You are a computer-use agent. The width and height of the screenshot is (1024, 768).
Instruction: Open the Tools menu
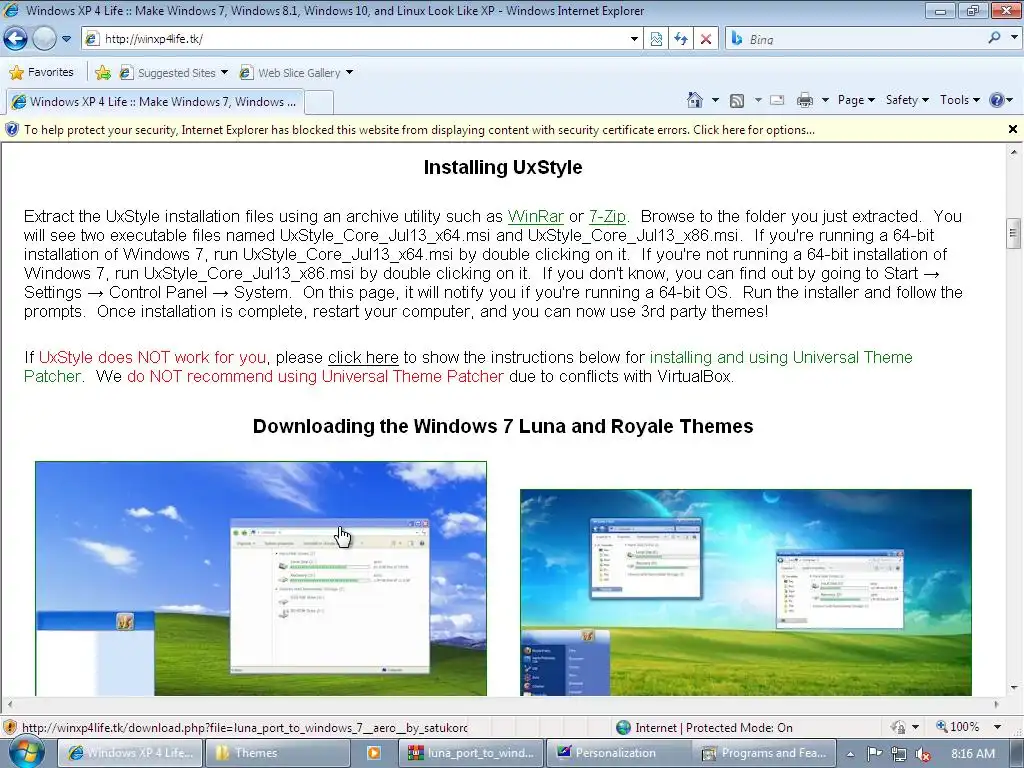coord(959,100)
